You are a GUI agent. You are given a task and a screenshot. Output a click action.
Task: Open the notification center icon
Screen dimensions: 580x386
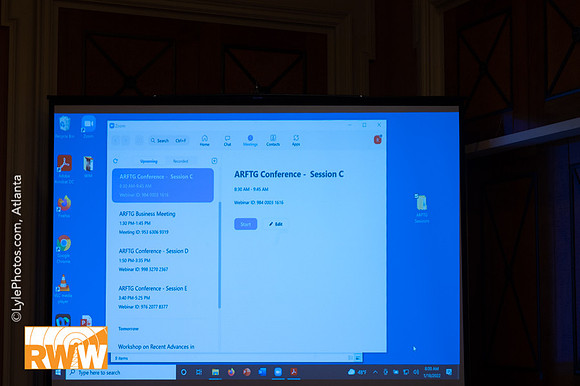(449, 372)
